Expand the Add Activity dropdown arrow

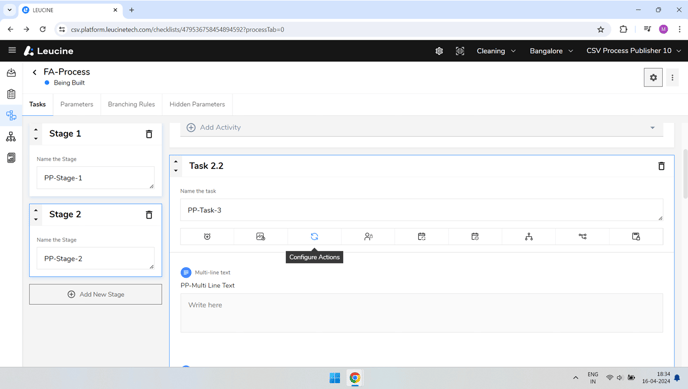[652, 128]
